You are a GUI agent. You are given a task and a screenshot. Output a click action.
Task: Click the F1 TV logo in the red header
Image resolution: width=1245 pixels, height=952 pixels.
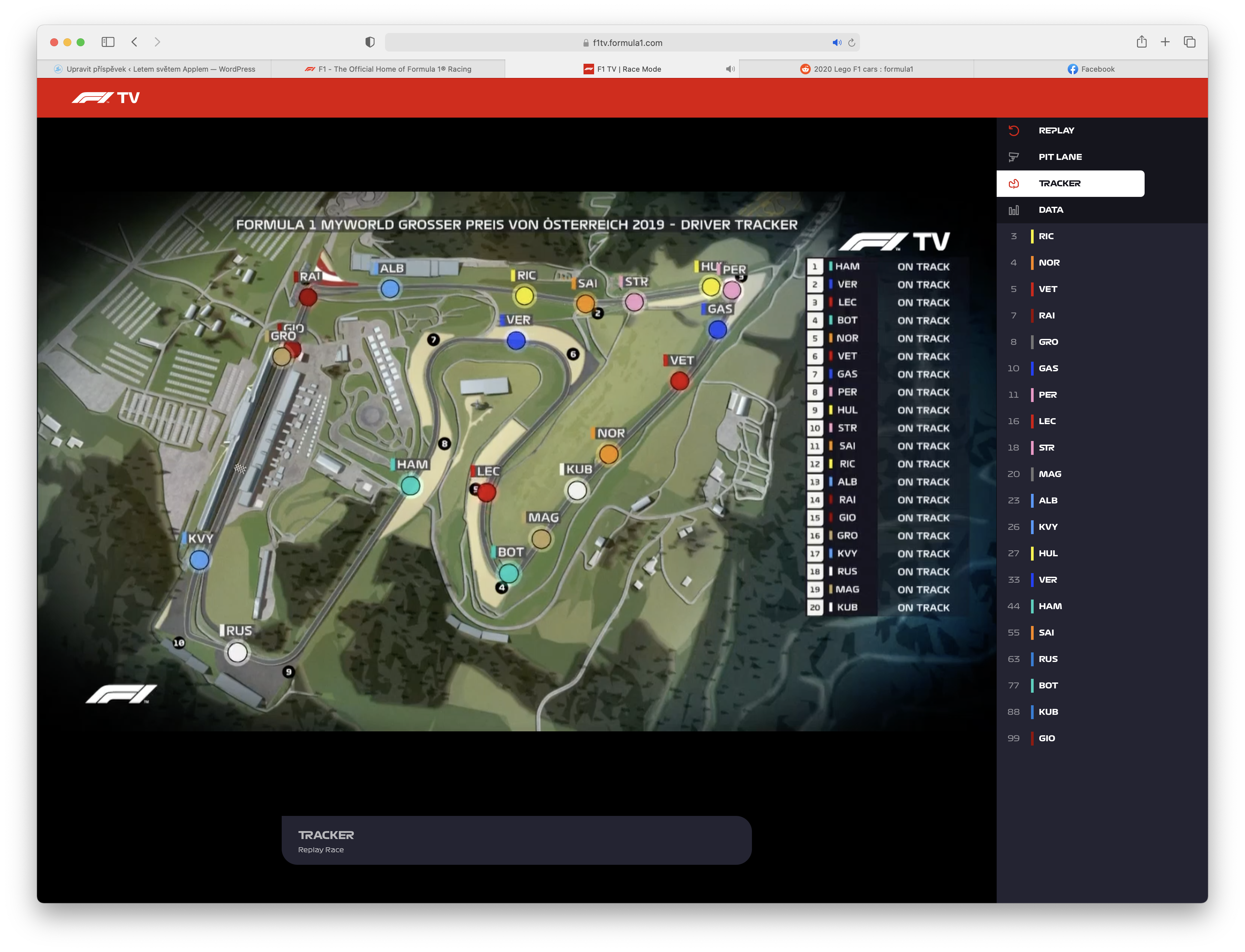105,98
